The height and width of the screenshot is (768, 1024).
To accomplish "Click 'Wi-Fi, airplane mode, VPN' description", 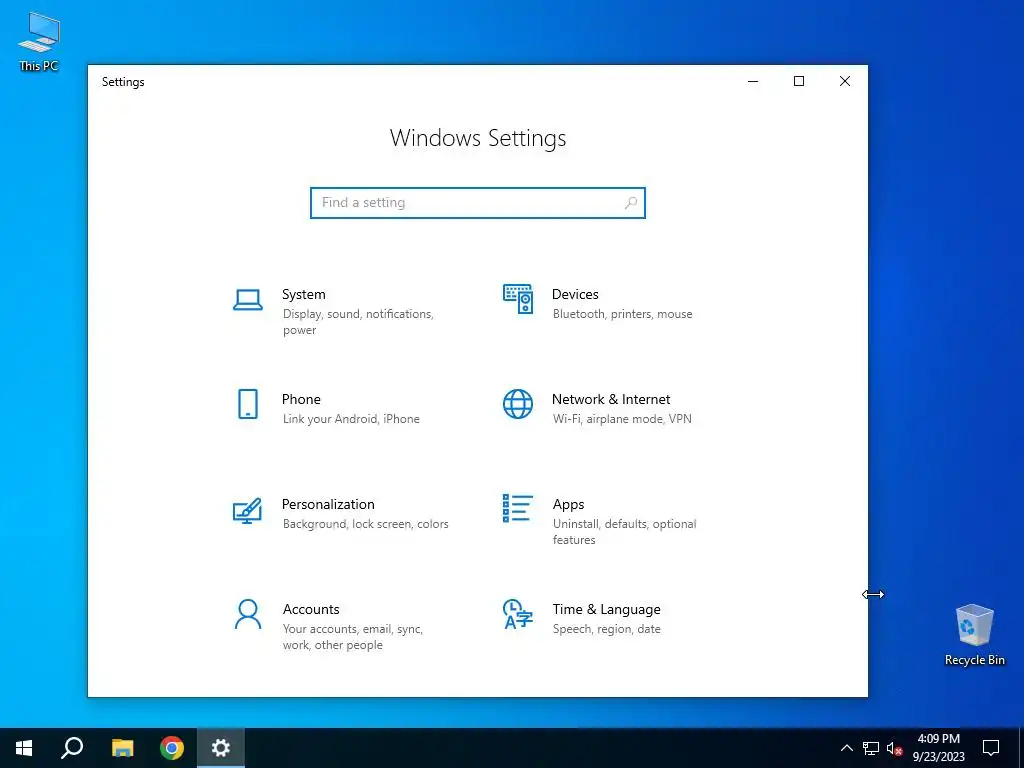I will pos(622,419).
